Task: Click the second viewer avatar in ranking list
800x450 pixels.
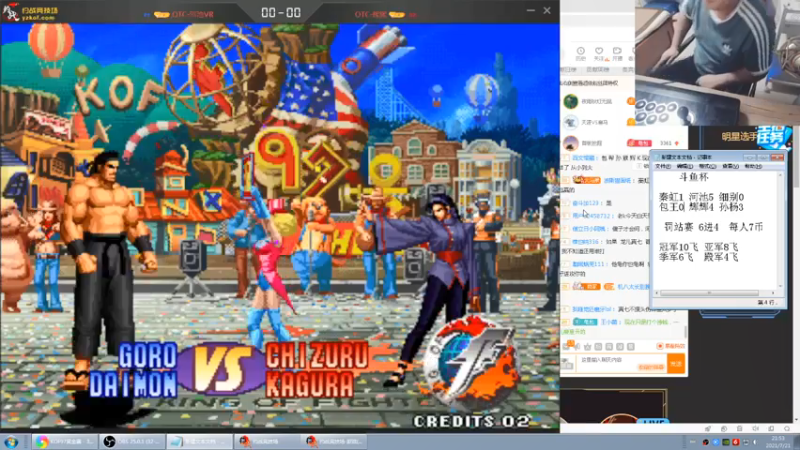Action: tap(570, 122)
